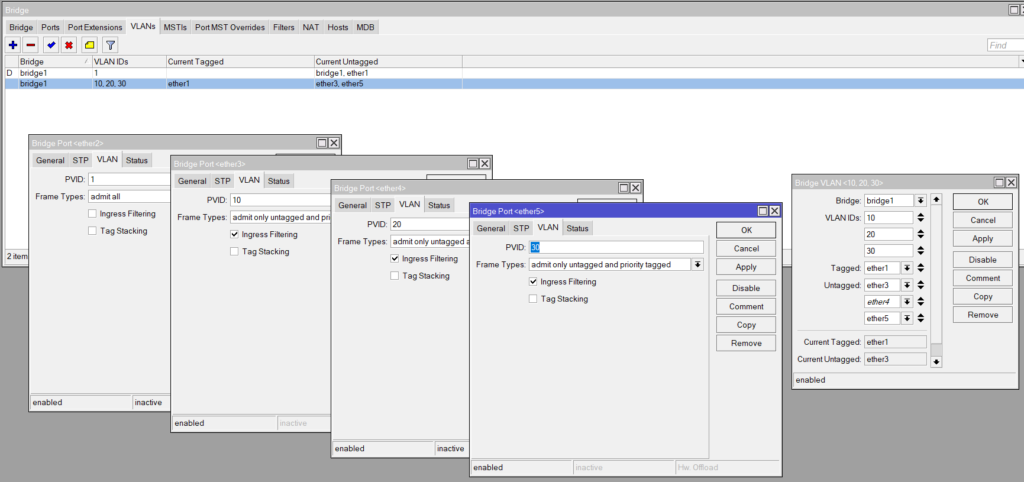Click OK in the ether5 port dialog
Viewport: 1024px width, 482px height.
(745, 229)
